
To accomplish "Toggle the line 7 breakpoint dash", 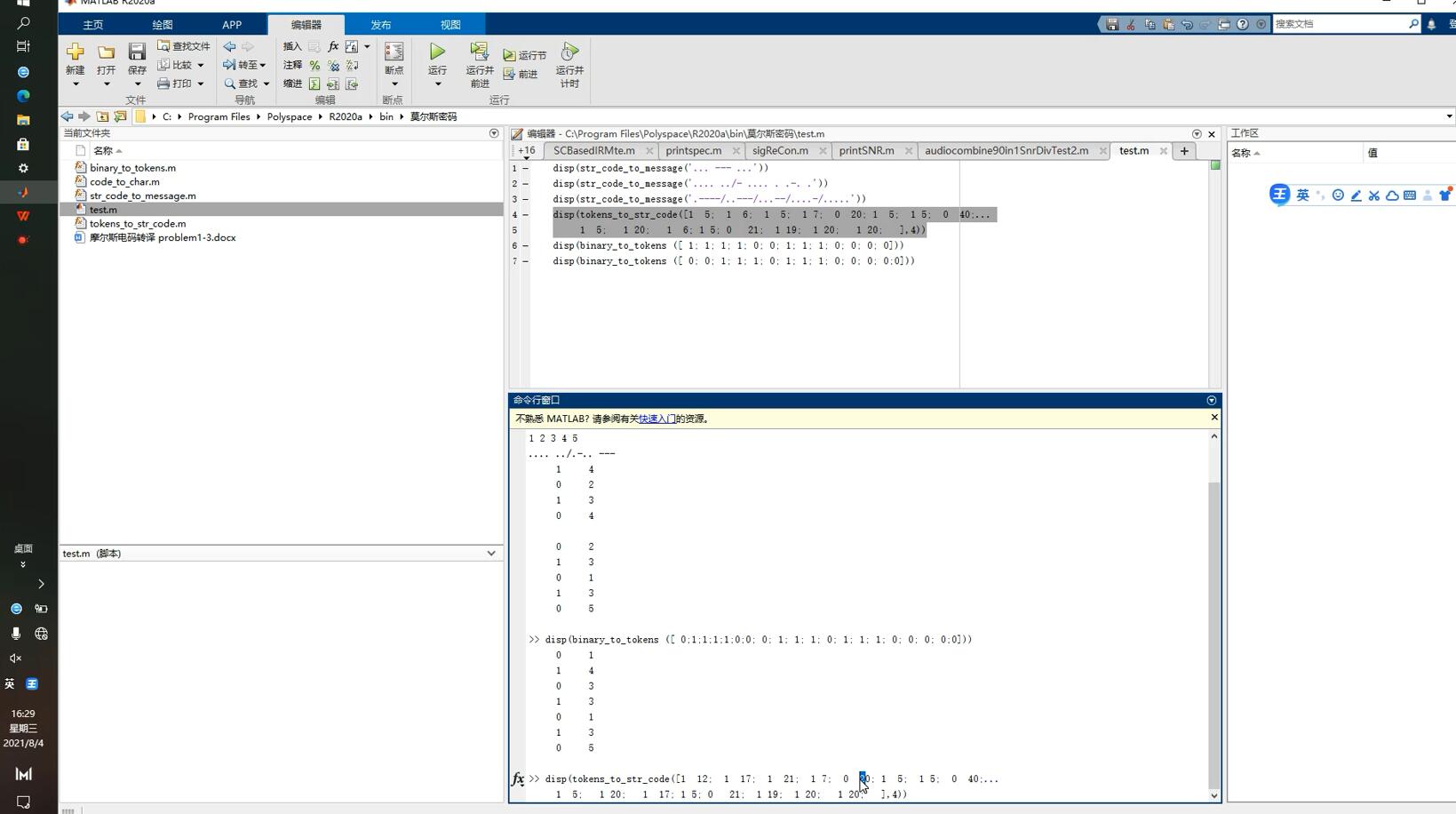I will (525, 261).
